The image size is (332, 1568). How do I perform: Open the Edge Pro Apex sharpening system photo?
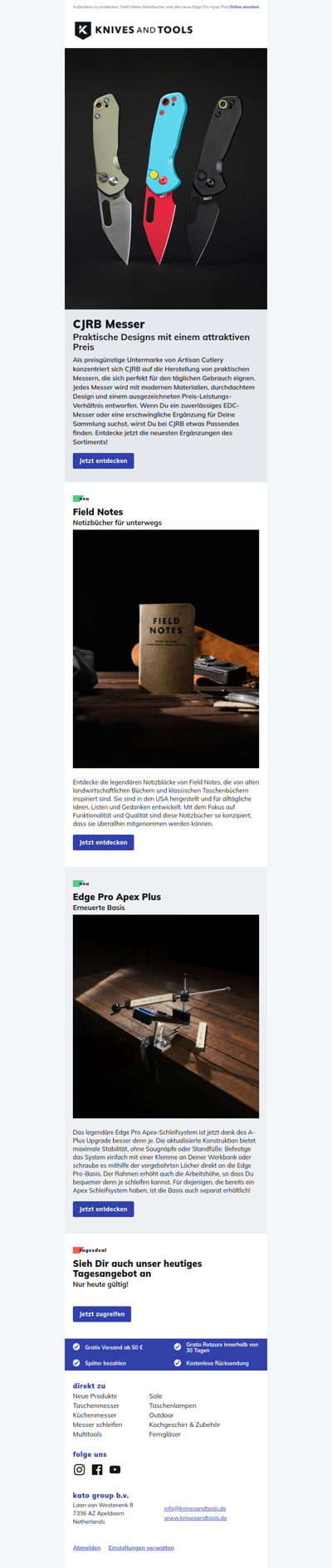pos(166,1016)
